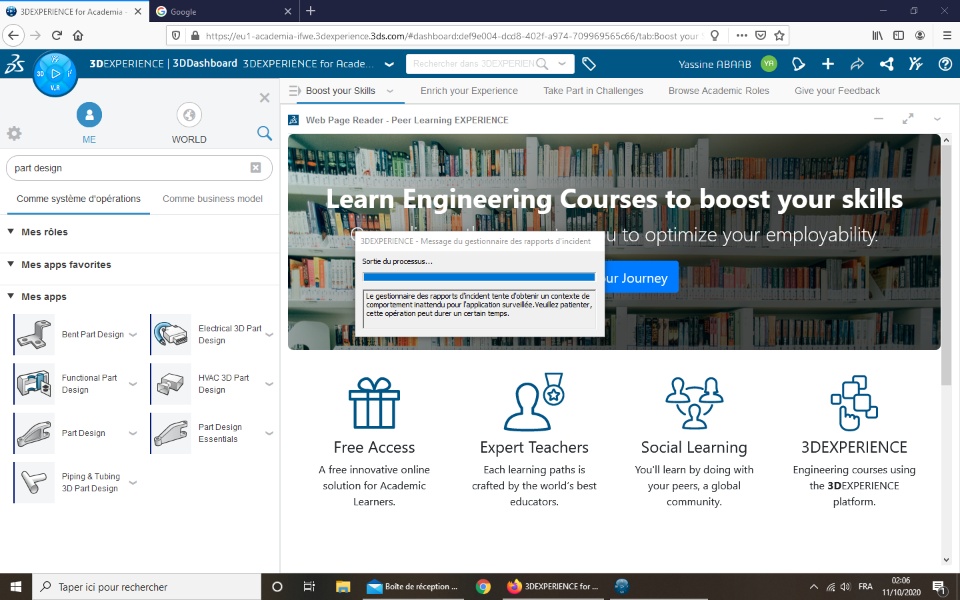Collapse the Mes rôles section

(11, 231)
